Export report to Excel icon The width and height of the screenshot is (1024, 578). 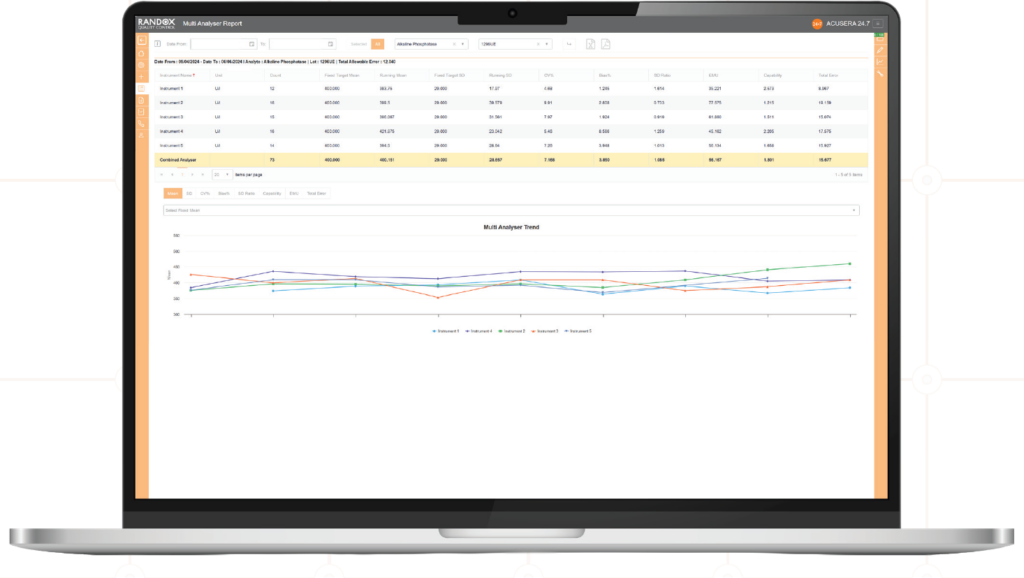(590, 44)
